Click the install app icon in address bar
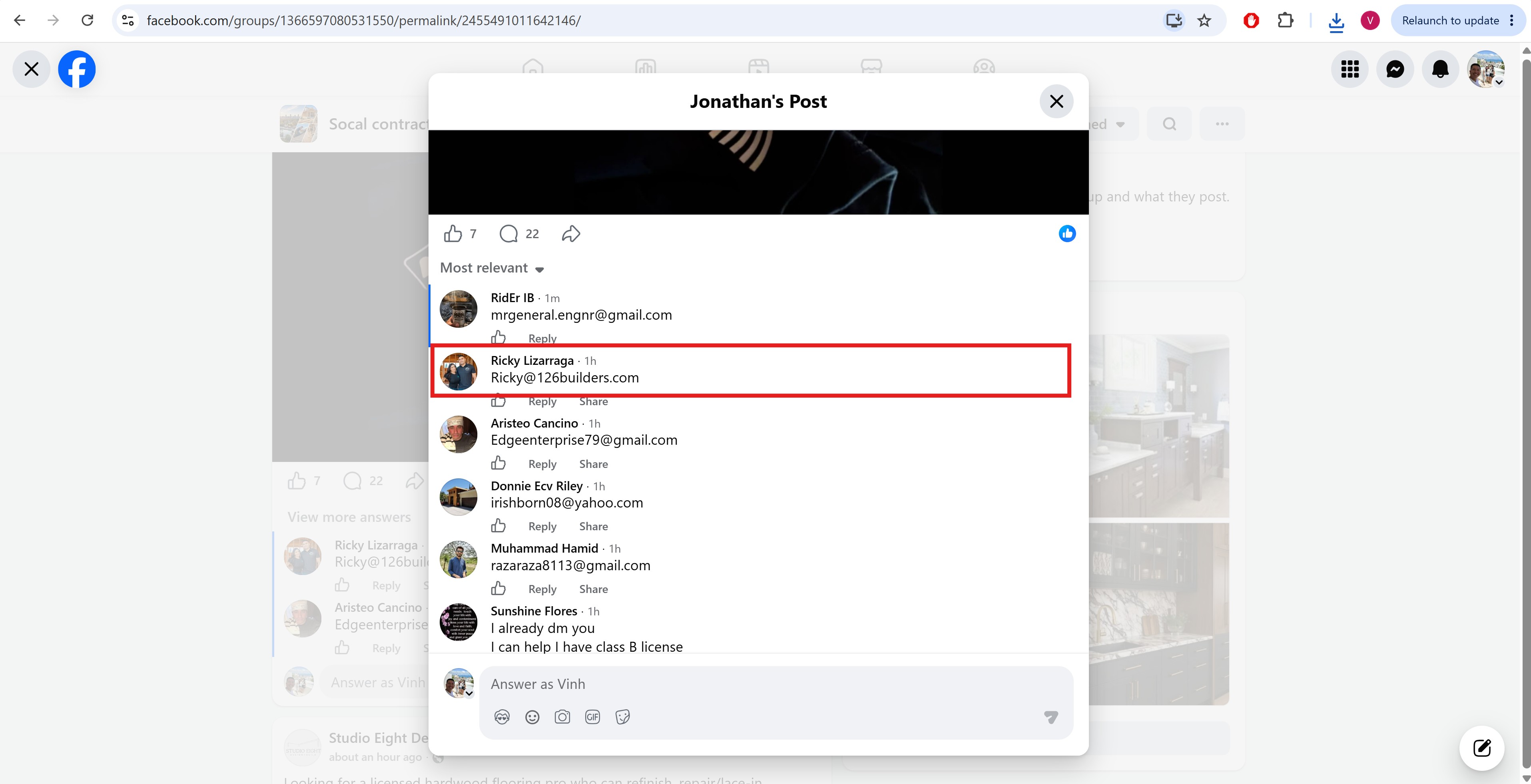1531x784 pixels. [x=1174, y=21]
